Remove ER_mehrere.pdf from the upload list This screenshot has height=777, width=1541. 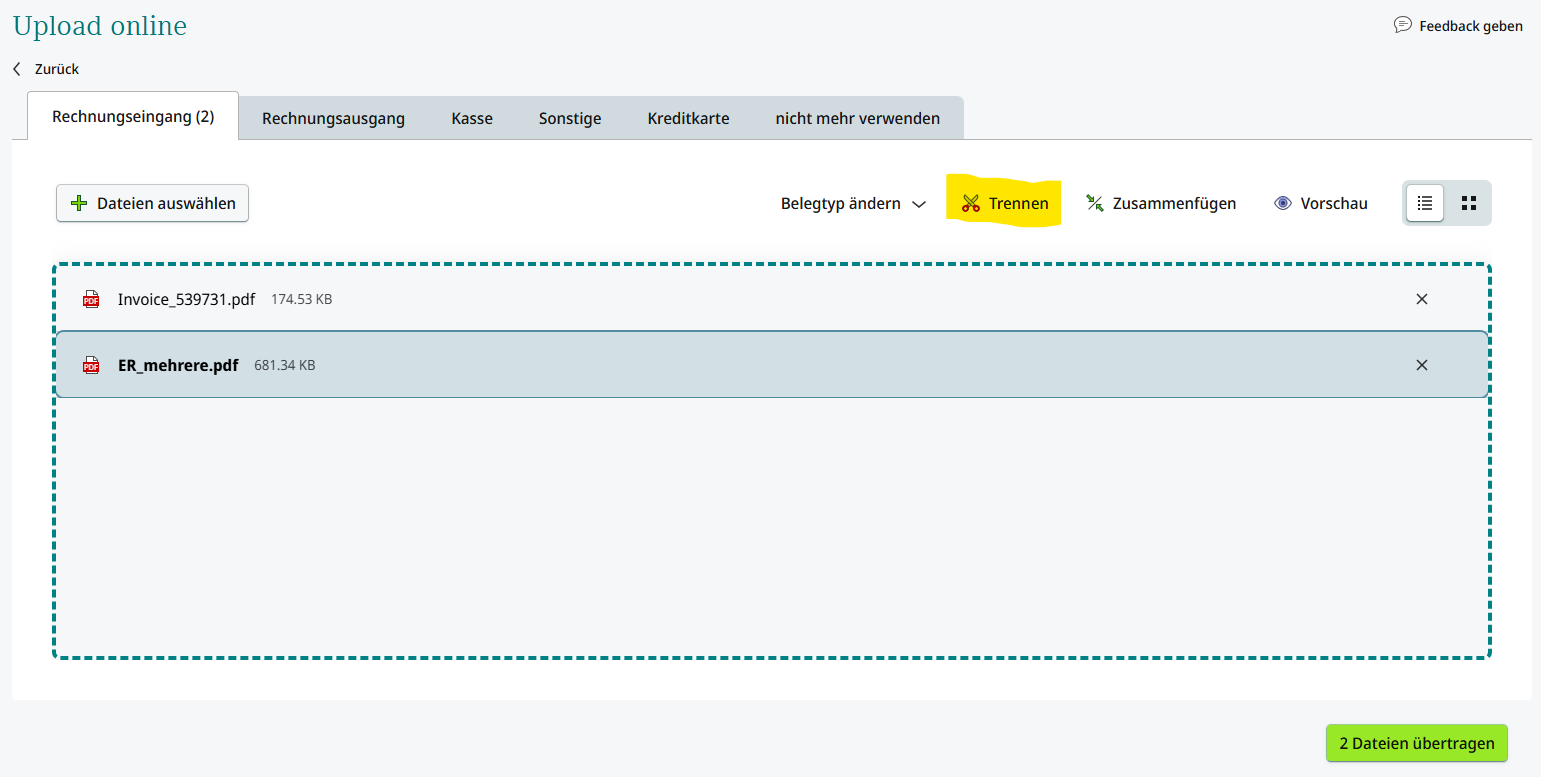1421,365
